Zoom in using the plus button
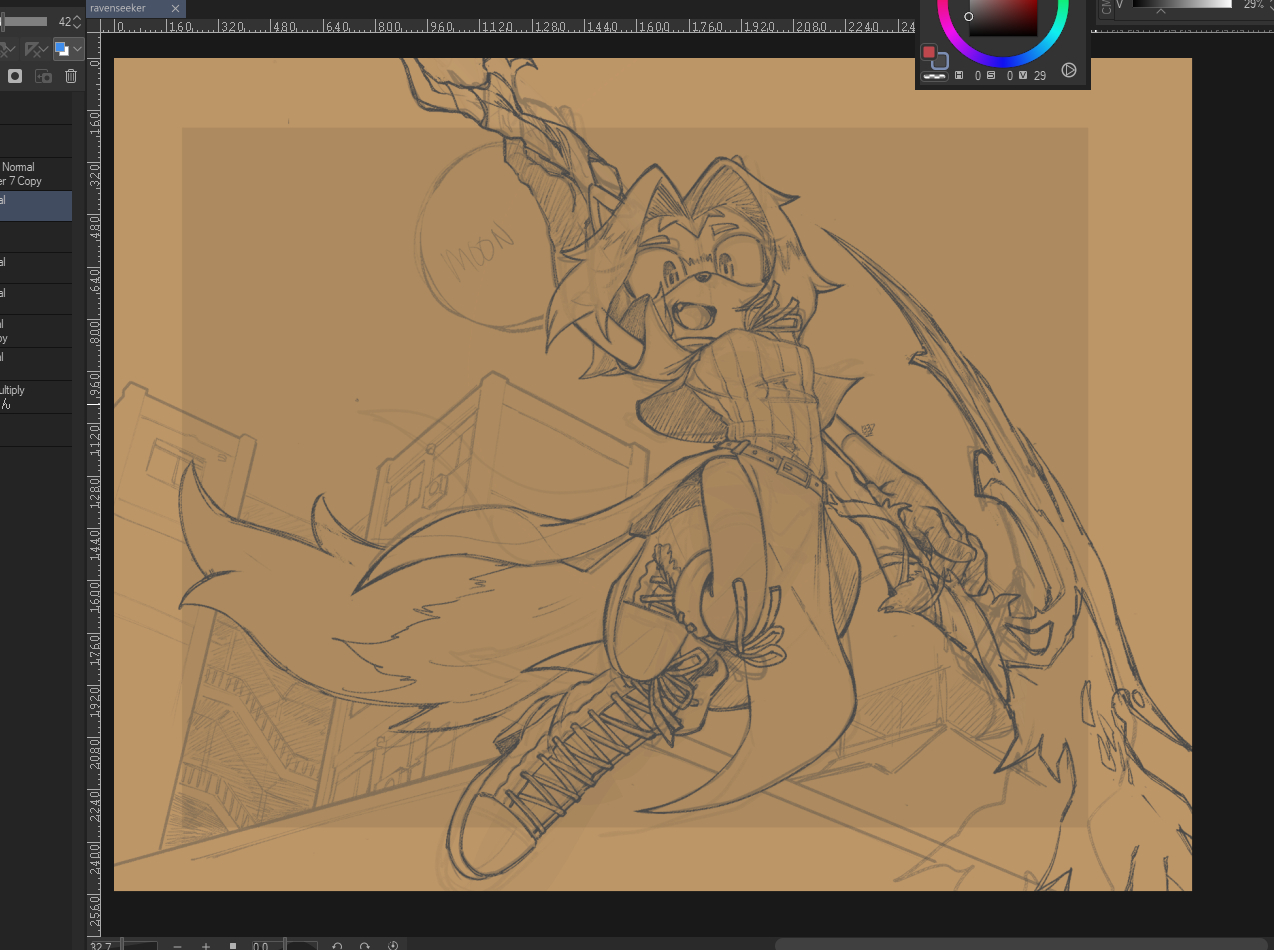The height and width of the screenshot is (950, 1274). [x=206, y=945]
